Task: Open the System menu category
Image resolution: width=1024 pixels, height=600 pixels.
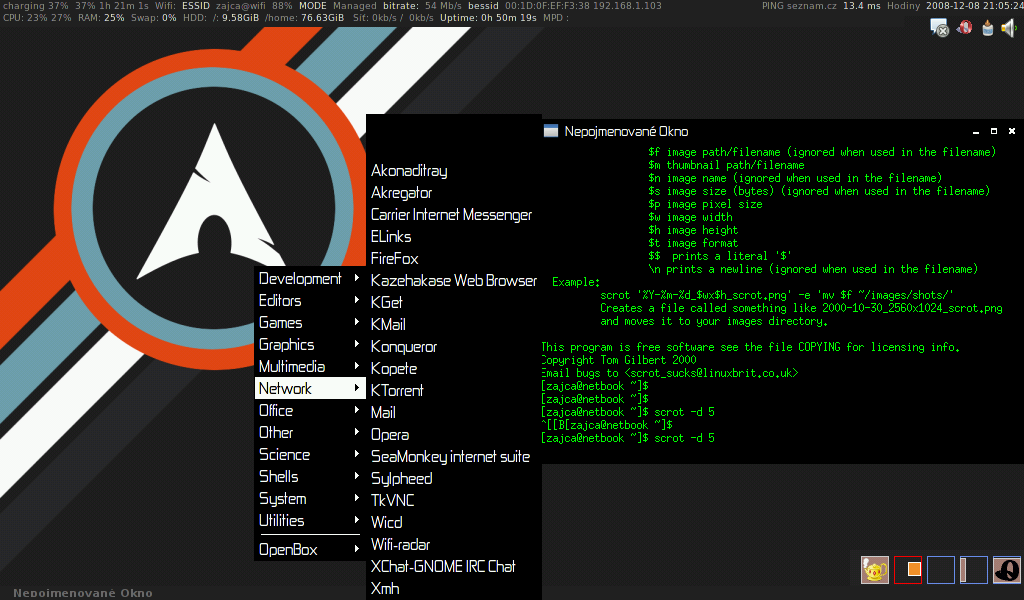Action: 310,498
